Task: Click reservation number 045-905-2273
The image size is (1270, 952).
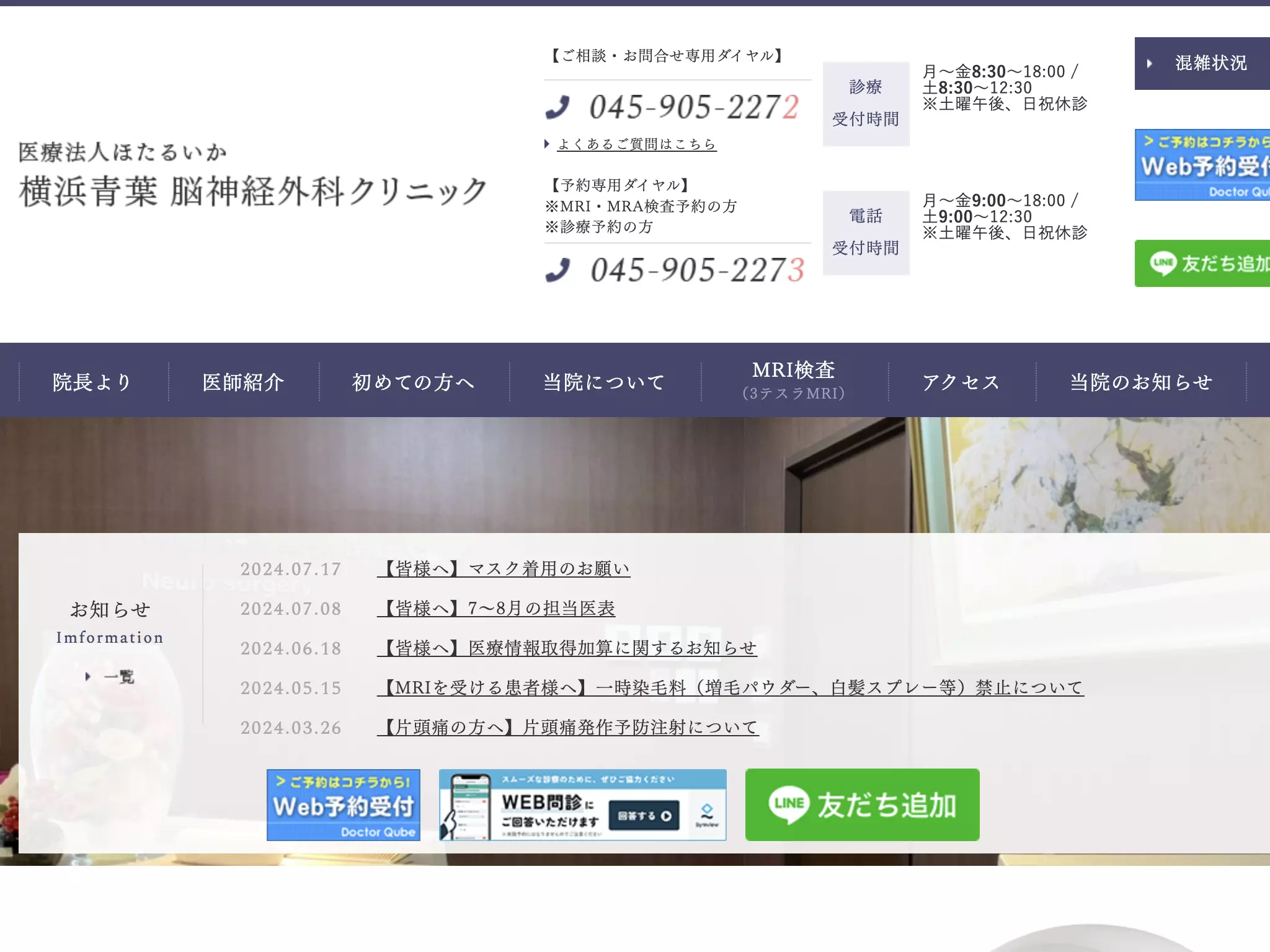Action: coord(698,270)
